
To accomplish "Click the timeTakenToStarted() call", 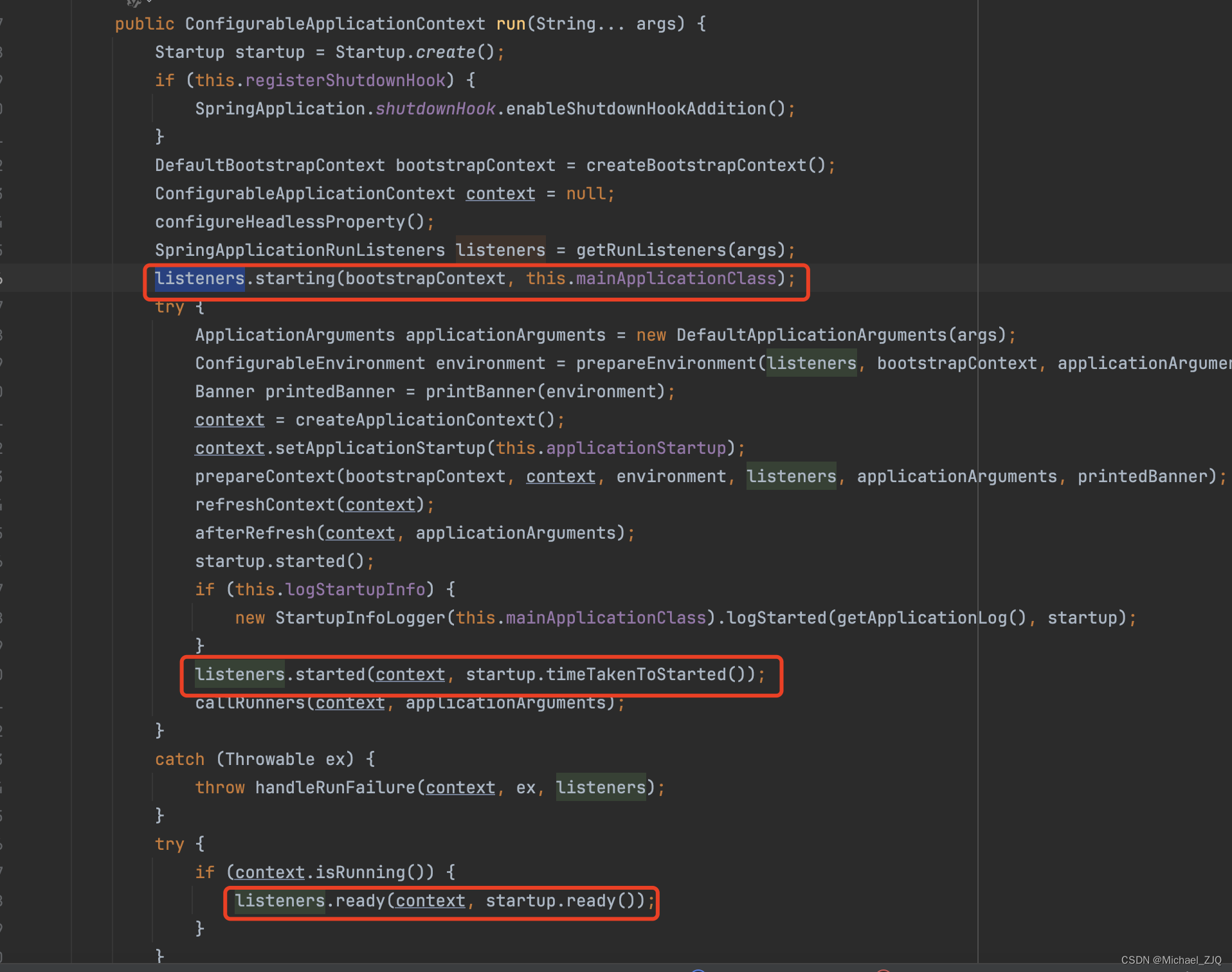I will pyautogui.click(x=646, y=674).
